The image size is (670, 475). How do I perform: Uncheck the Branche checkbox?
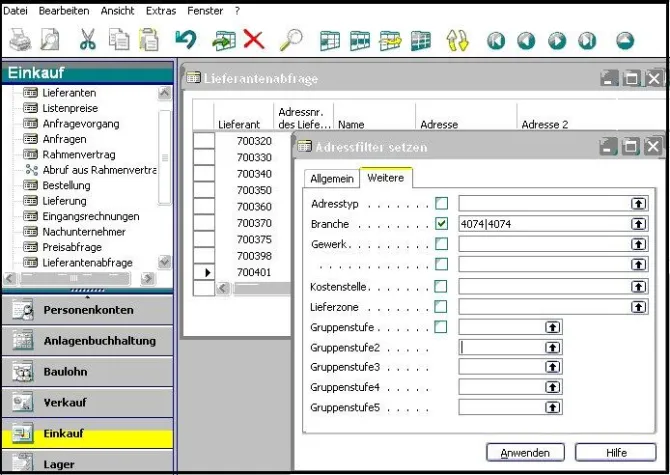tap(441, 224)
